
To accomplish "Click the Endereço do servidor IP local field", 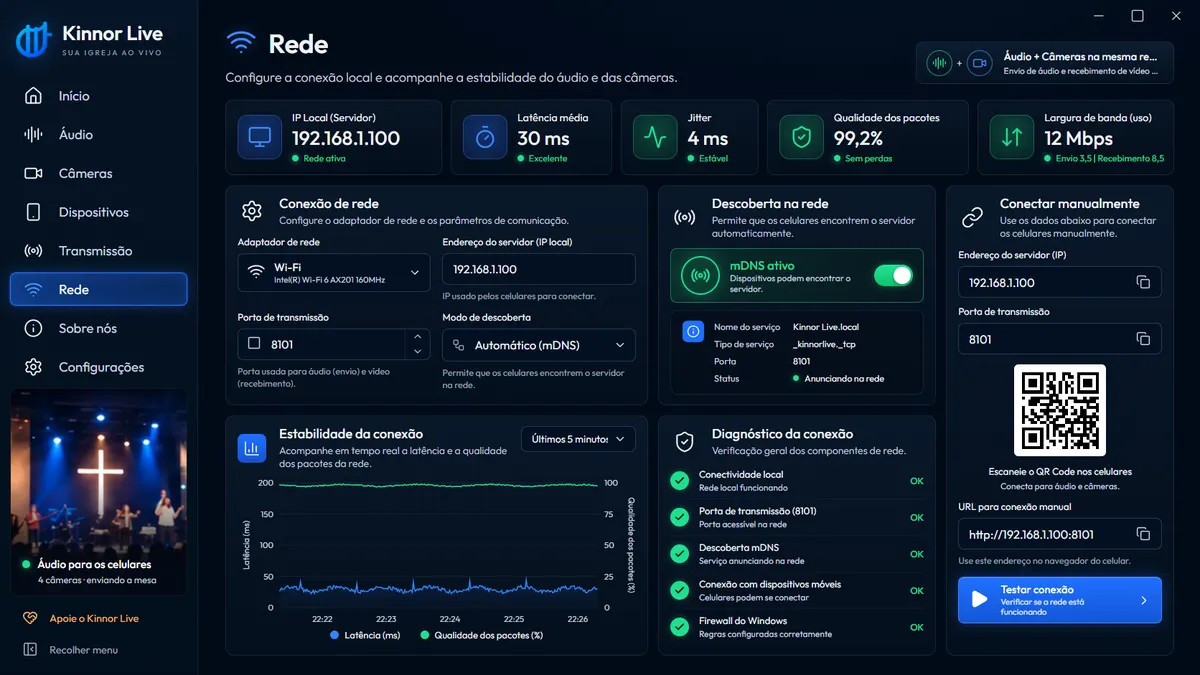I will pyautogui.click(x=539, y=269).
